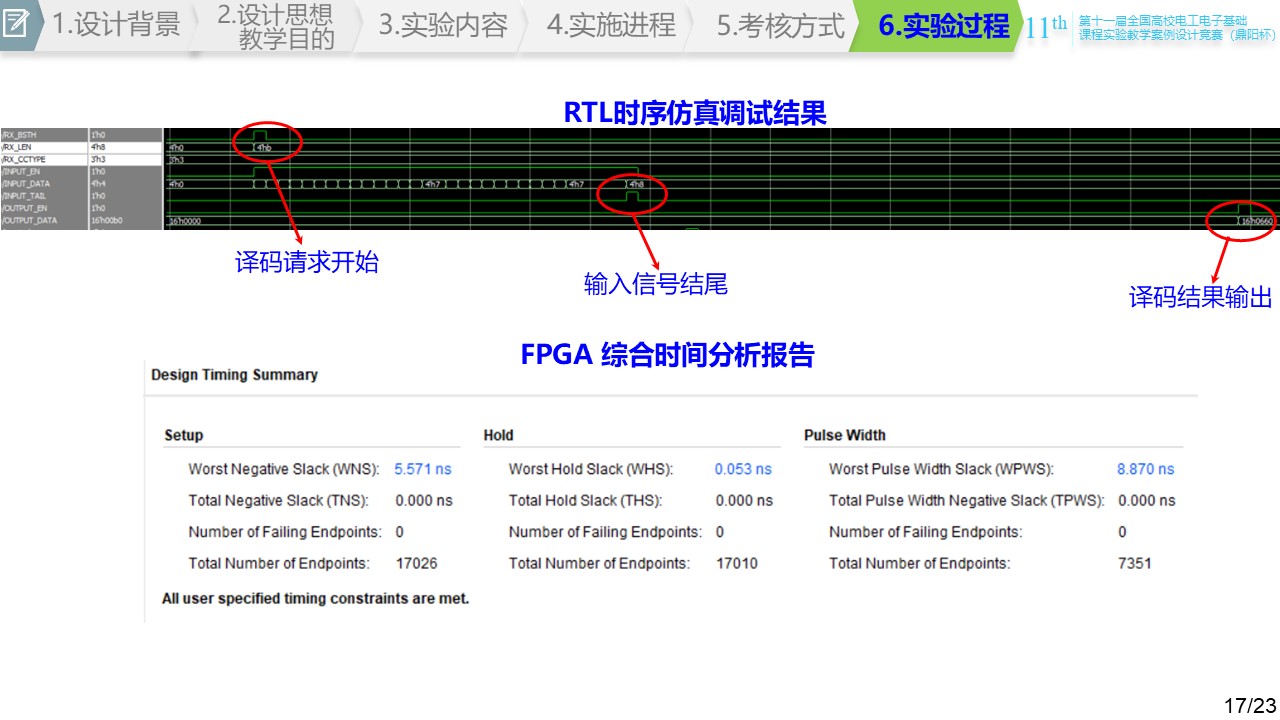The width and height of the screenshot is (1280, 720).
Task: Open the WPWS 8.870 ns link
Action: coord(1145,469)
